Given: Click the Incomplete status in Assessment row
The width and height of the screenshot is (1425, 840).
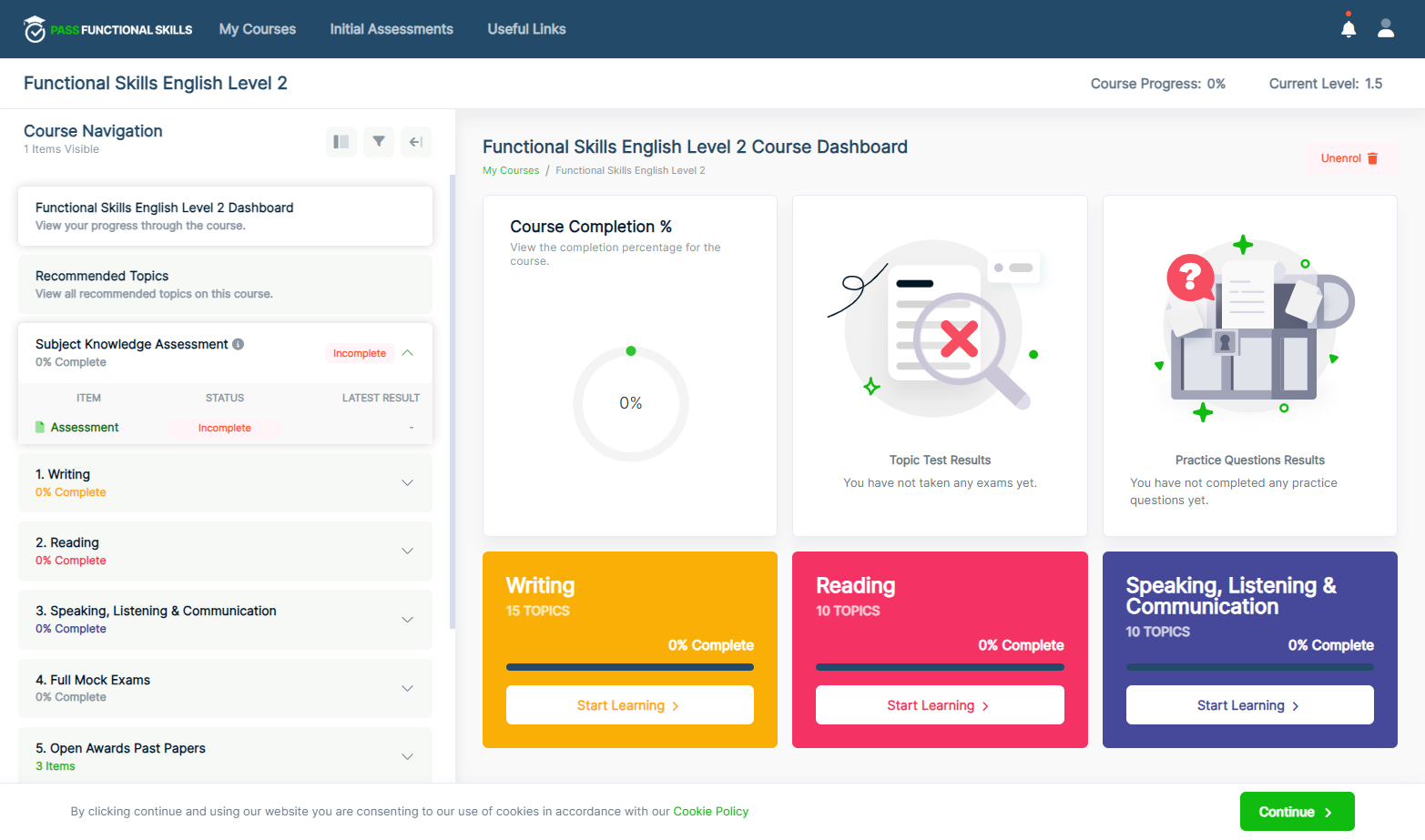Looking at the screenshot, I should [225, 428].
